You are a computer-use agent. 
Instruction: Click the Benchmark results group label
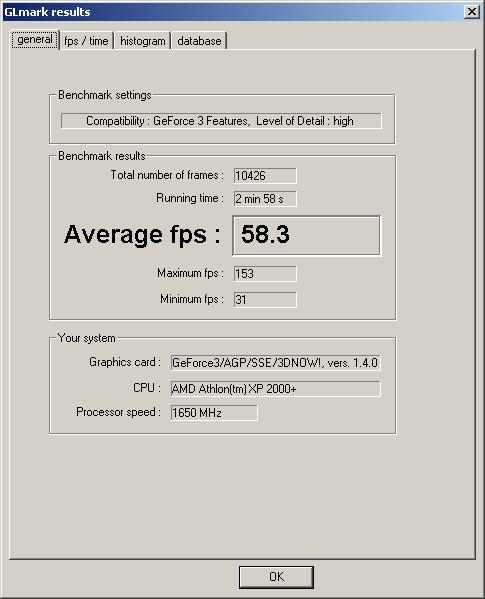(102, 156)
